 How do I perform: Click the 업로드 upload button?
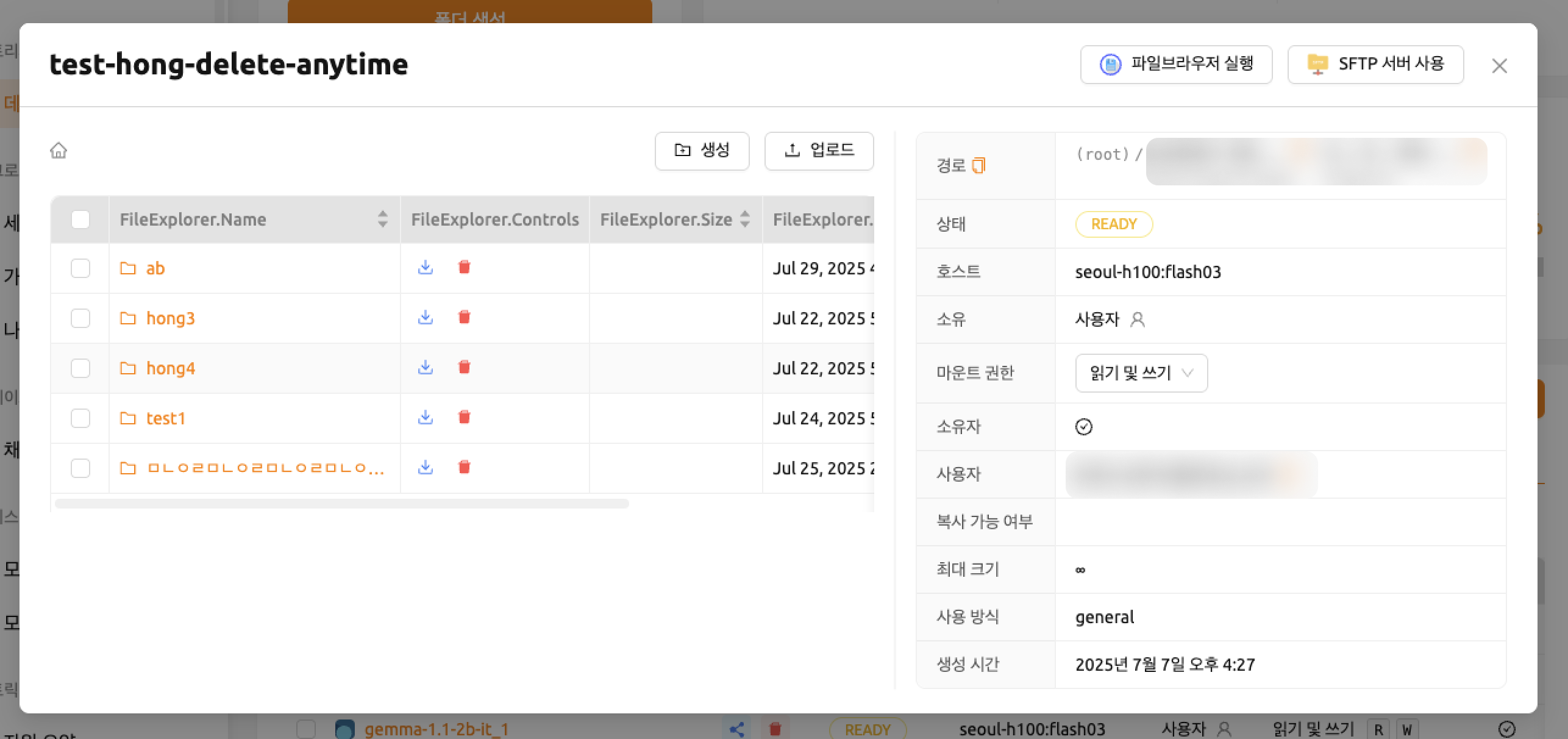pyautogui.click(x=819, y=151)
